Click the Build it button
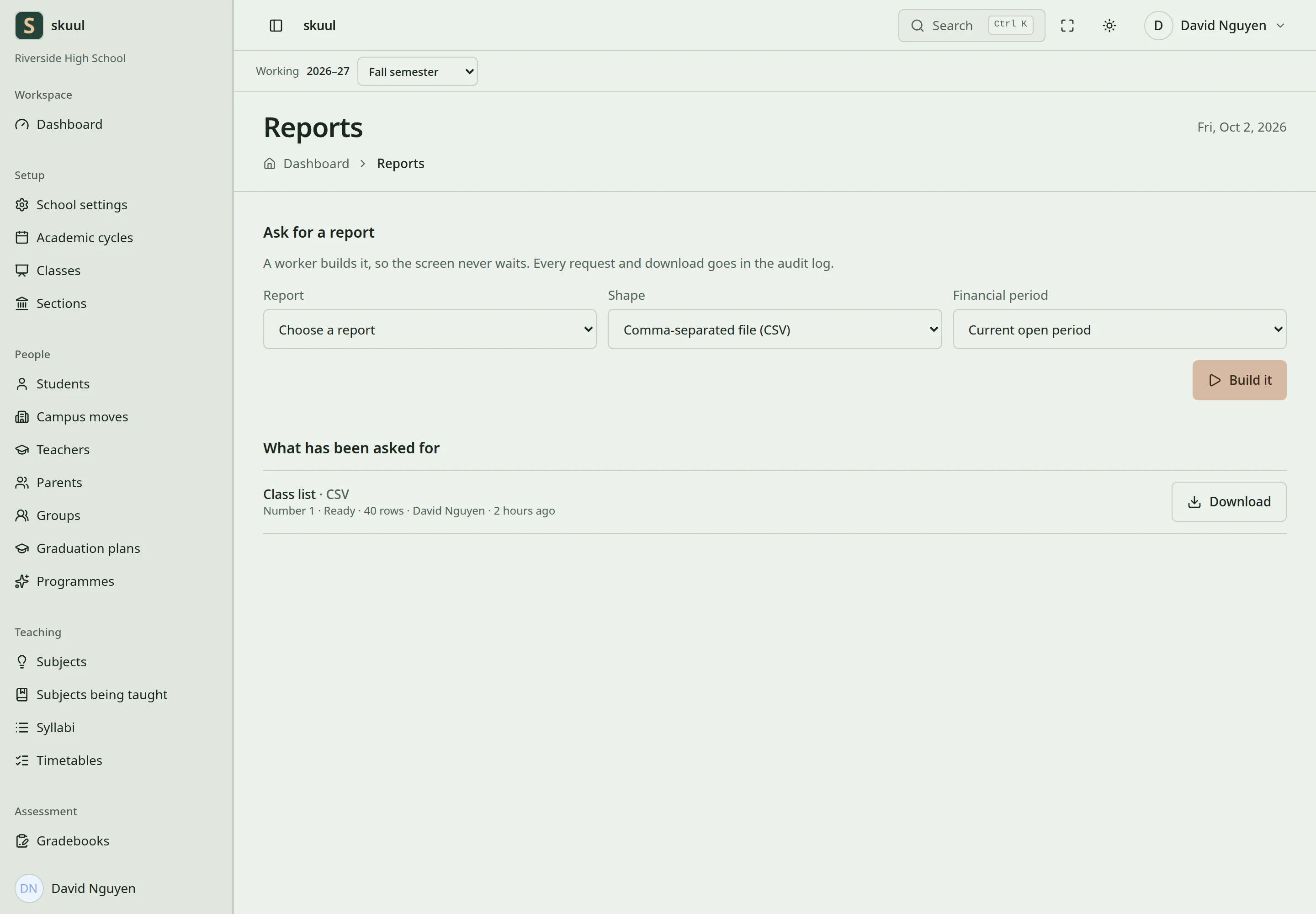Viewport: 1316px width, 914px height. pyautogui.click(x=1239, y=380)
